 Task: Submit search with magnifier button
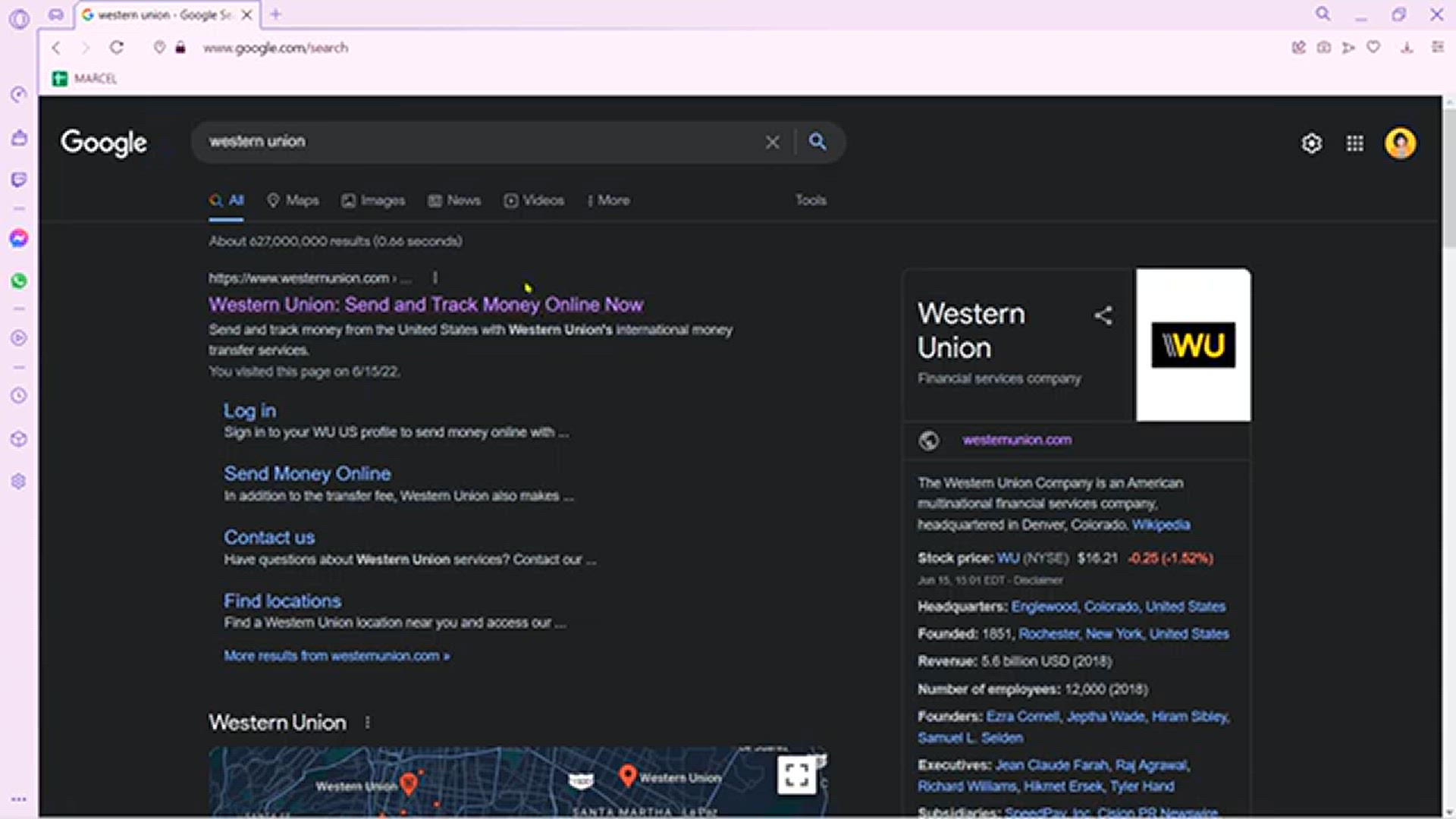pos(817,141)
